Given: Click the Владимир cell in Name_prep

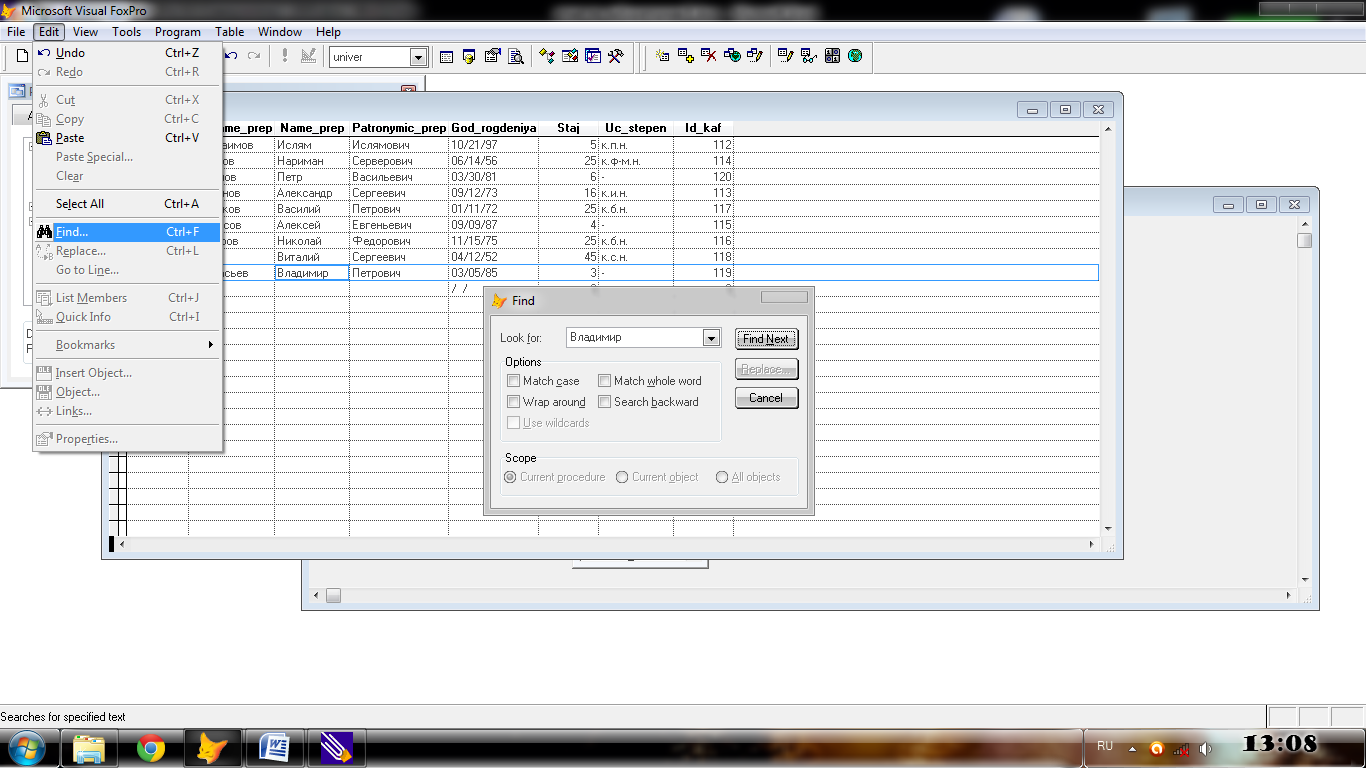Looking at the screenshot, I should tap(311, 273).
